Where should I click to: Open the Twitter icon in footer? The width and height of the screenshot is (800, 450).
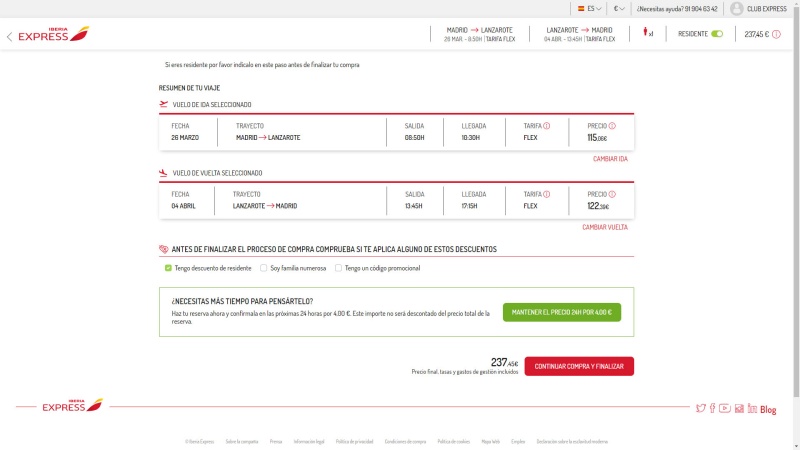point(700,408)
